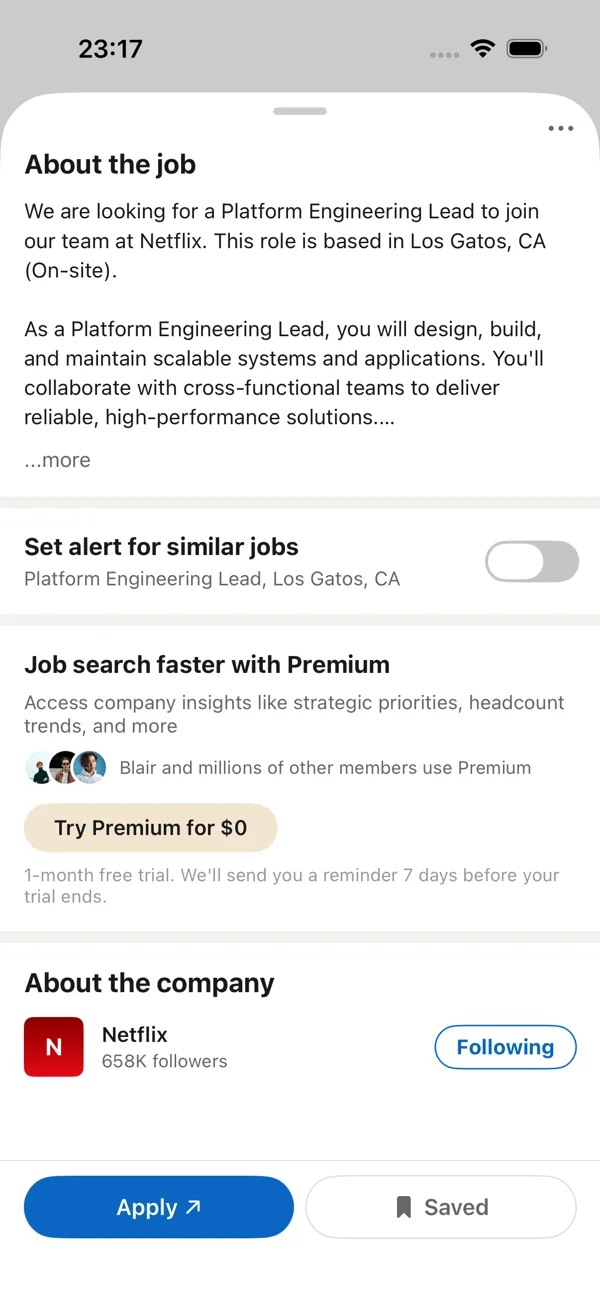Tap the Premium members avatar group
Image resolution: width=600 pixels, height=1304 pixels.
tap(66, 768)
